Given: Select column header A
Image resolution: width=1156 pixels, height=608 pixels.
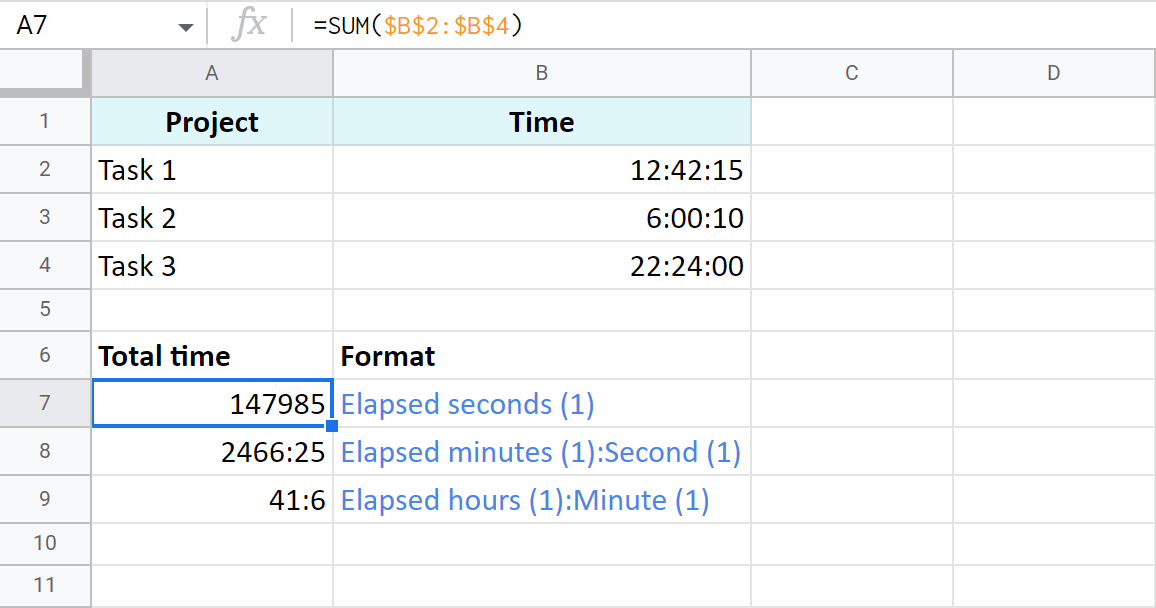Looking at the screenshot, I should (x=211, y=72).
